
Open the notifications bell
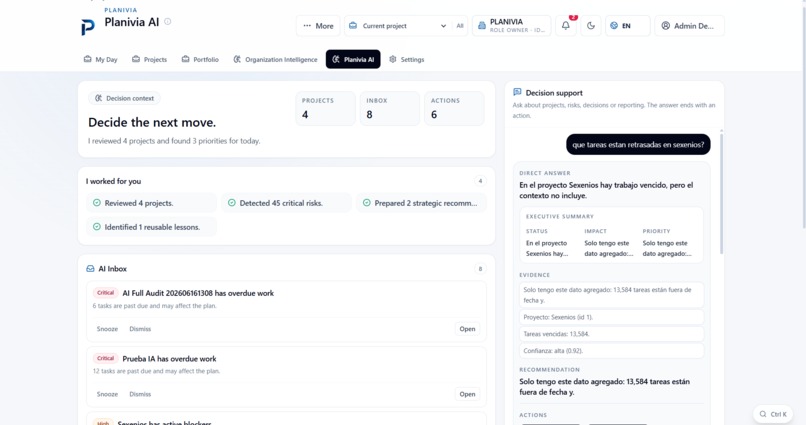565,26
